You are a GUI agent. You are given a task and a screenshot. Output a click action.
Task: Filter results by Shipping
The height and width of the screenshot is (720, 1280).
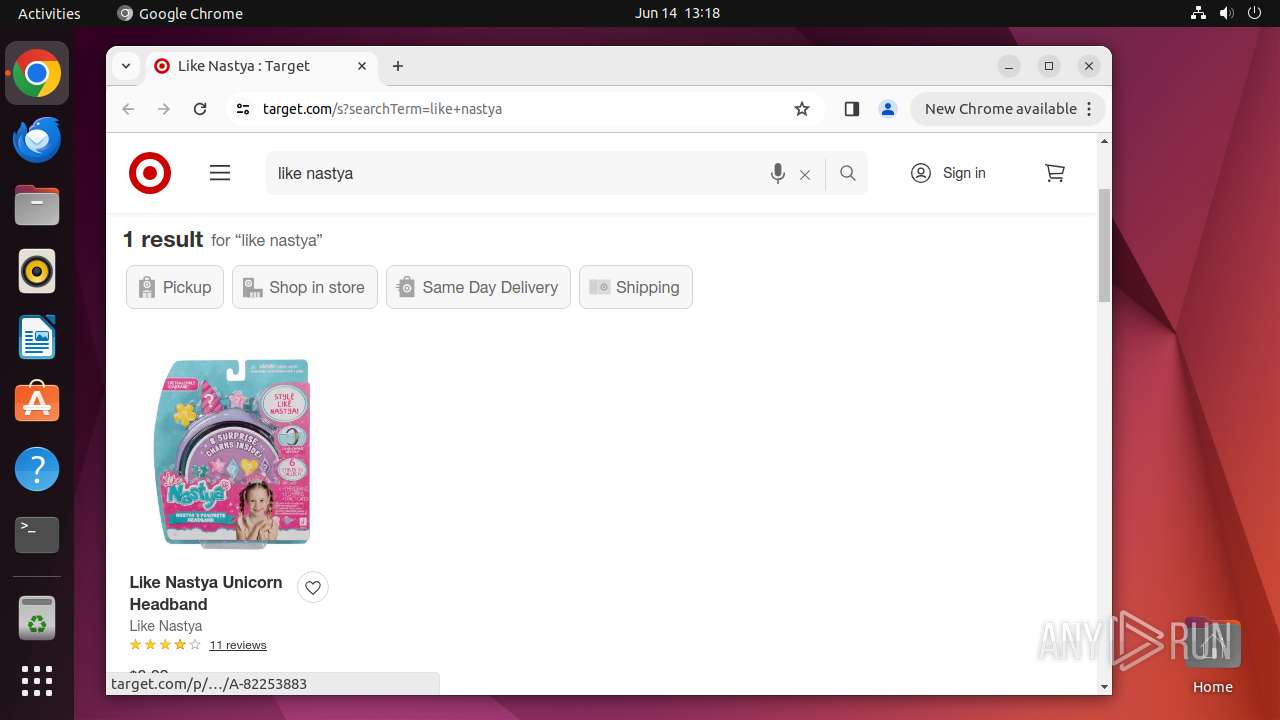[x=636, y=287]
